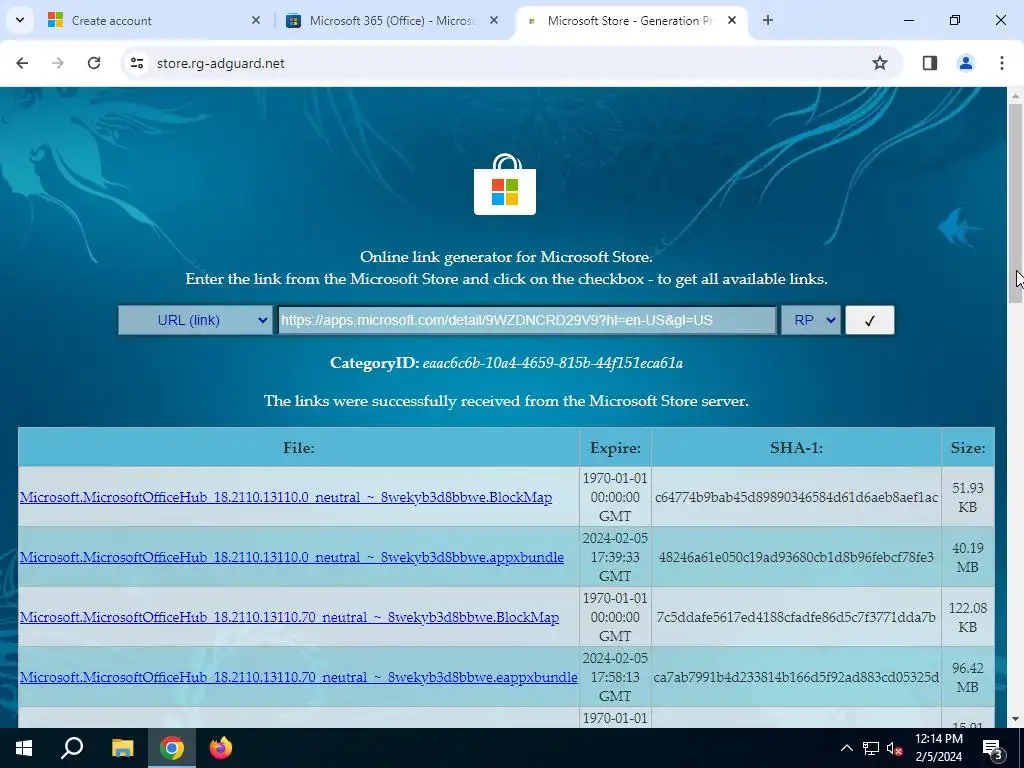This screenshot has height=768, width=1024.
Task: Close the Create account tab
Action: tap(256, 20)
